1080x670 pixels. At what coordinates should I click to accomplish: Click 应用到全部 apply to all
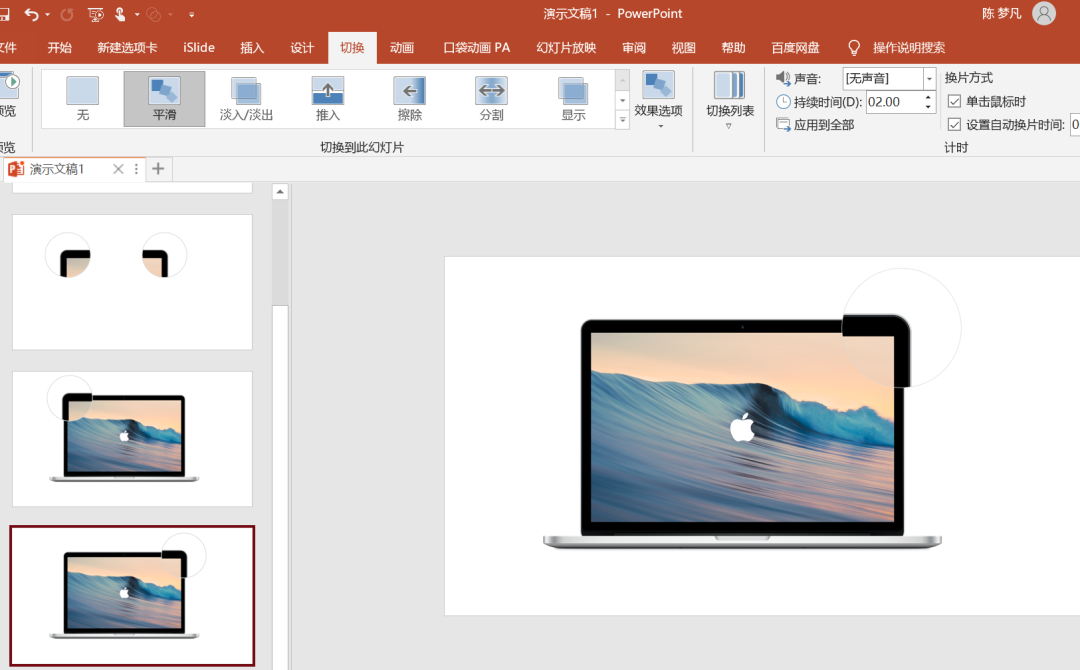[816, 125]
